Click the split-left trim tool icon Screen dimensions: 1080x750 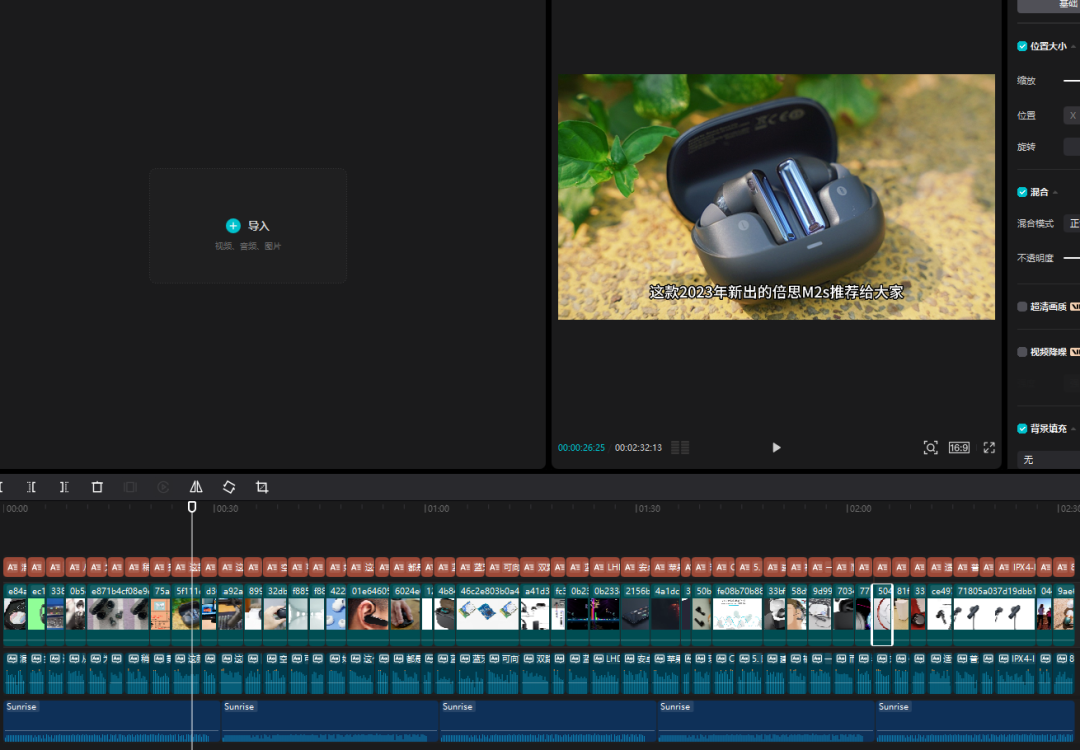pos(31,487)
